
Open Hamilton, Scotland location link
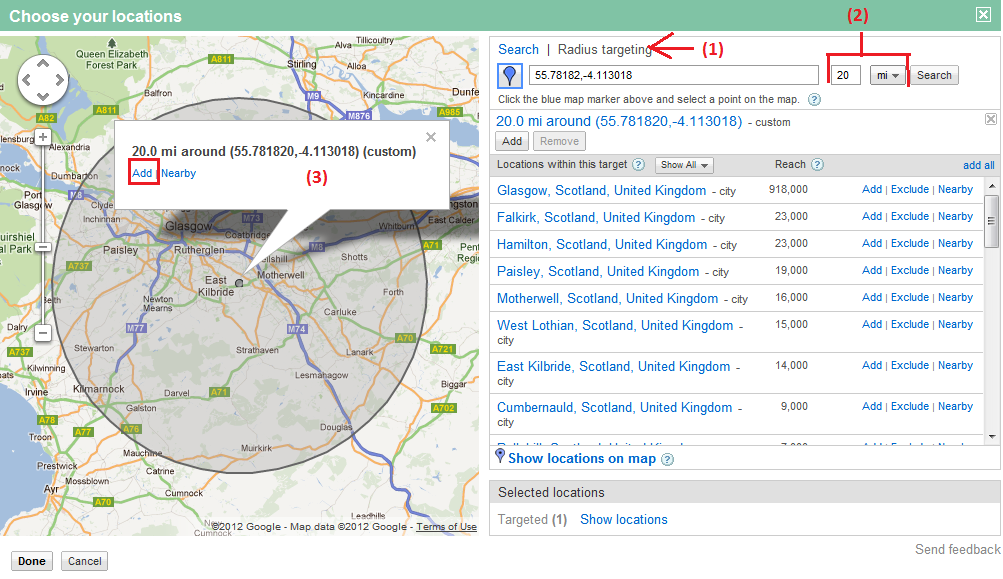[x=602, y=244]
